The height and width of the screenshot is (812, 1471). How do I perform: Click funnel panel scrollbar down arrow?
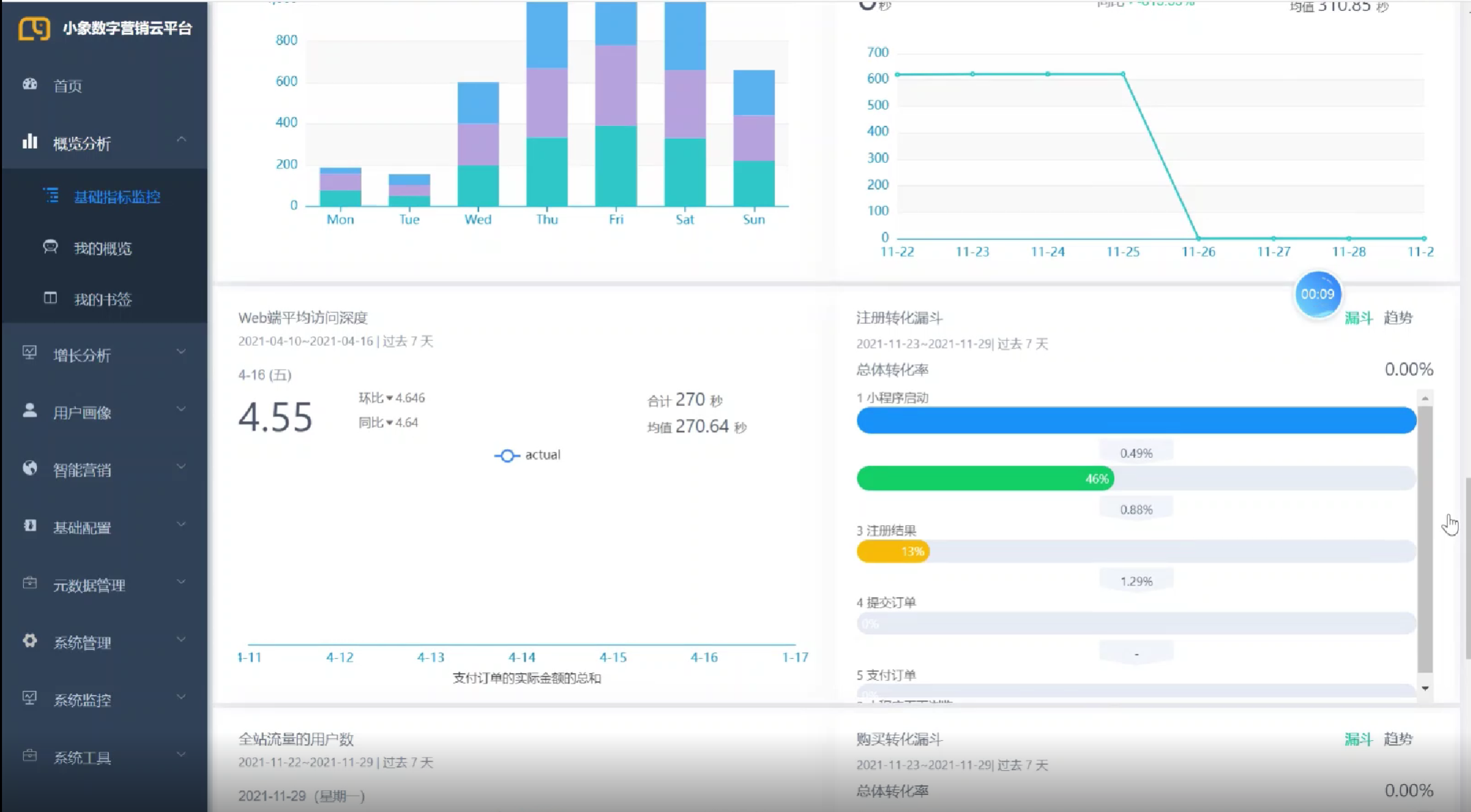tap(1425, 688)
